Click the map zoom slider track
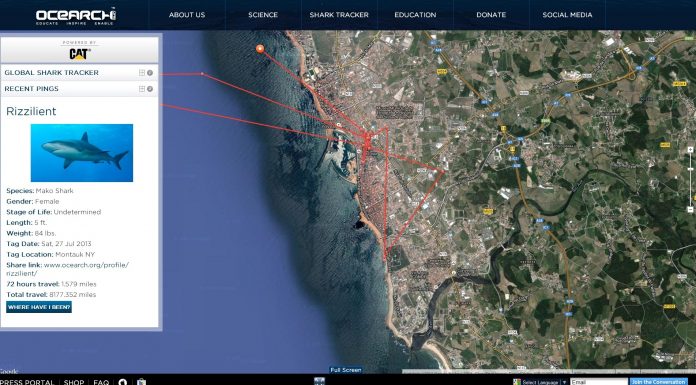 pos(690,179)
